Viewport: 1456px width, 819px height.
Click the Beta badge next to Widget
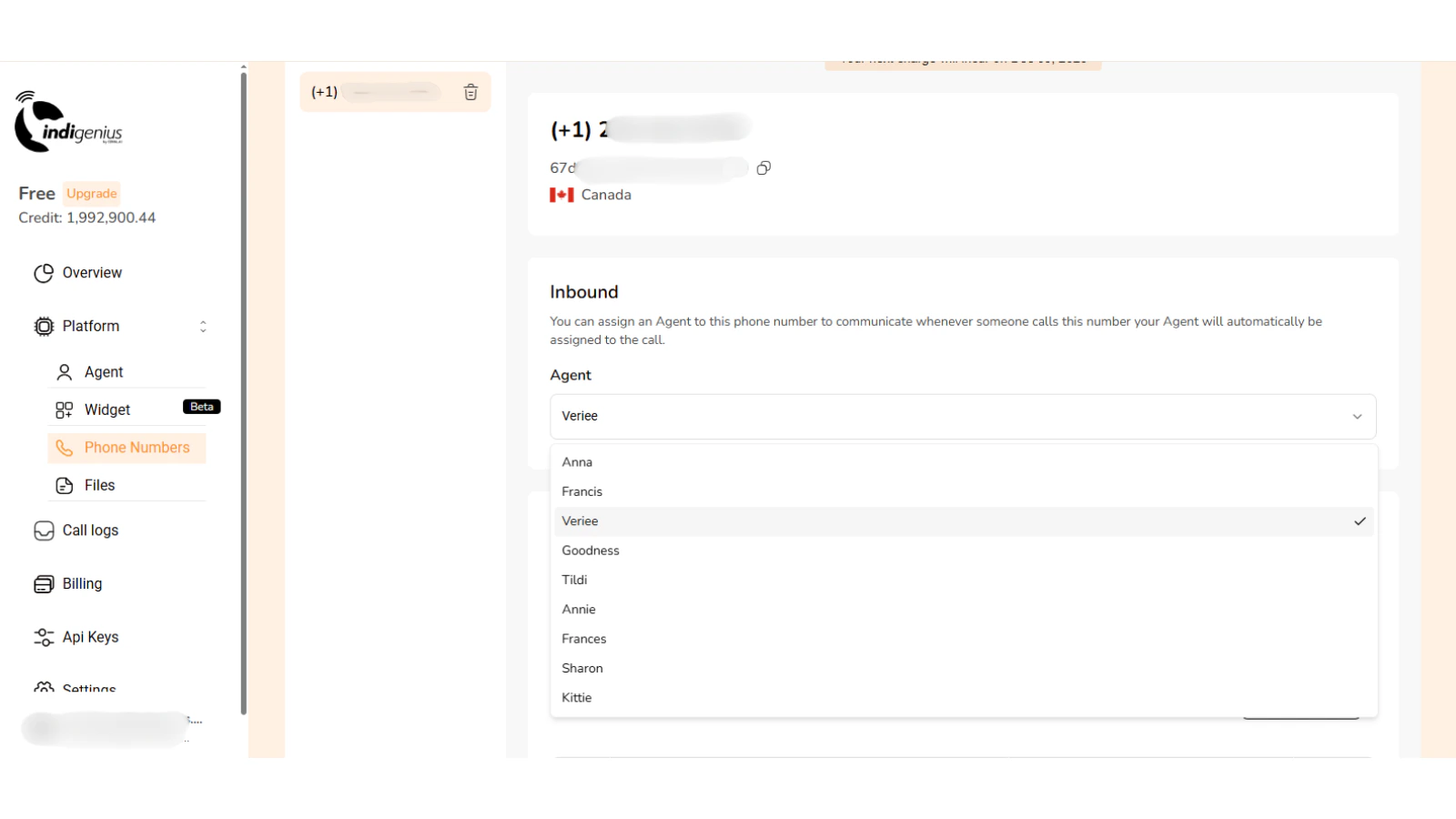(202, 407)
